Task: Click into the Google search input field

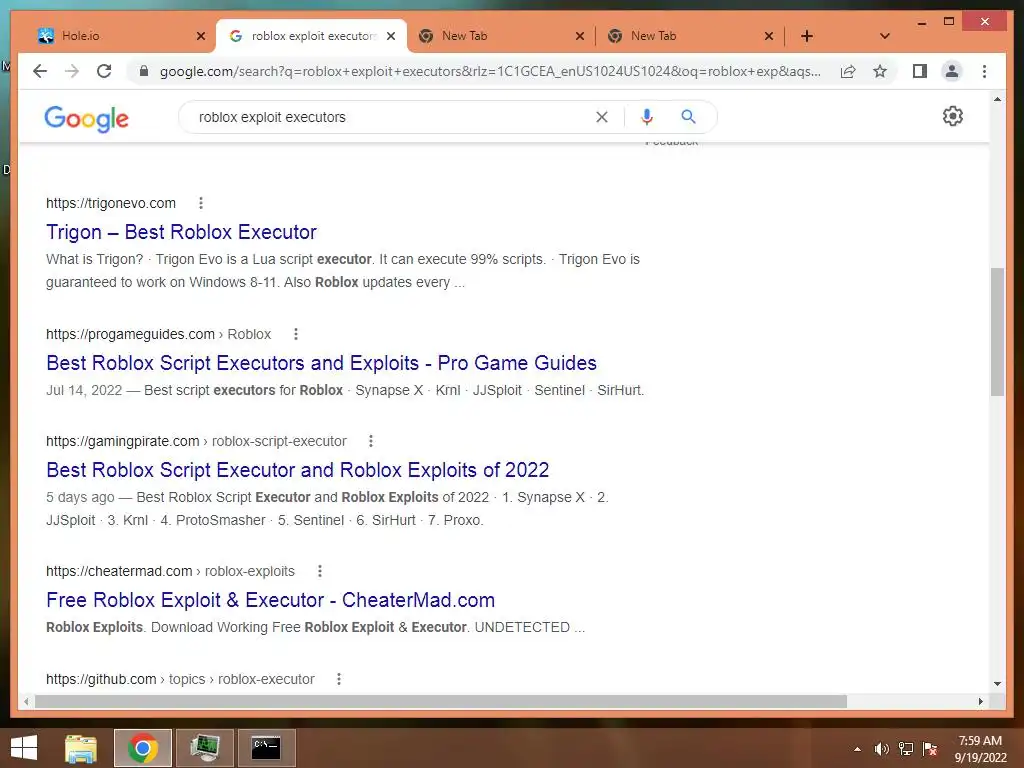Action: click(x=392, y=117)
